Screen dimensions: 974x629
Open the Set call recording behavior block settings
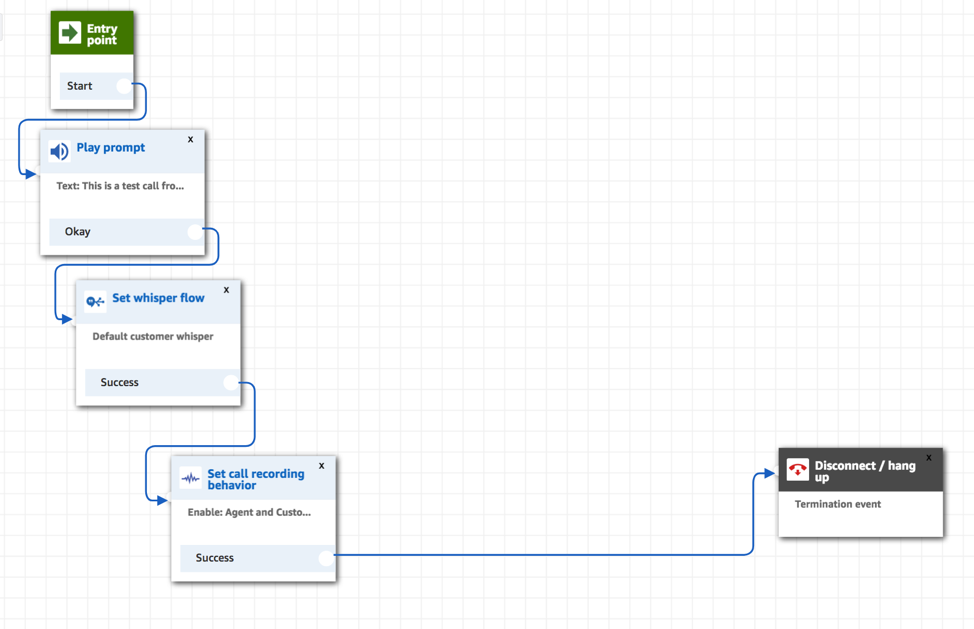click(x=255, y=479)
